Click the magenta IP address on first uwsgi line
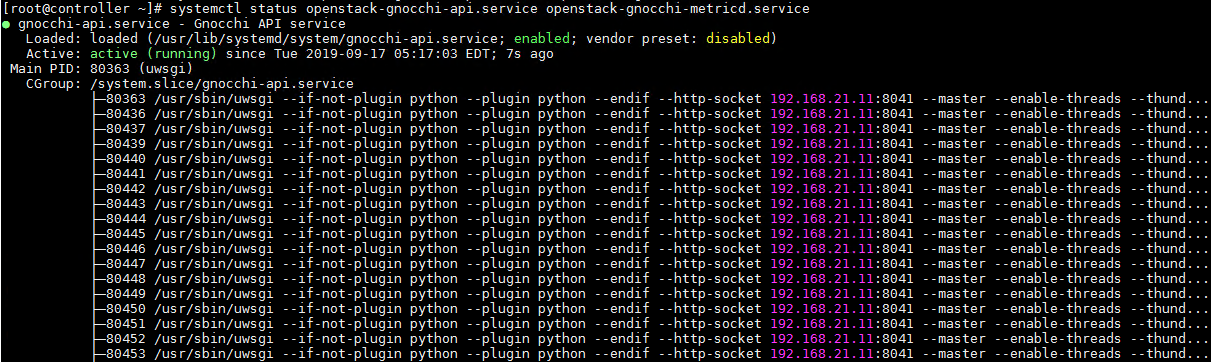Image resolution: width=1211 pixels, height=362 pixels. (x=823, y=99)
